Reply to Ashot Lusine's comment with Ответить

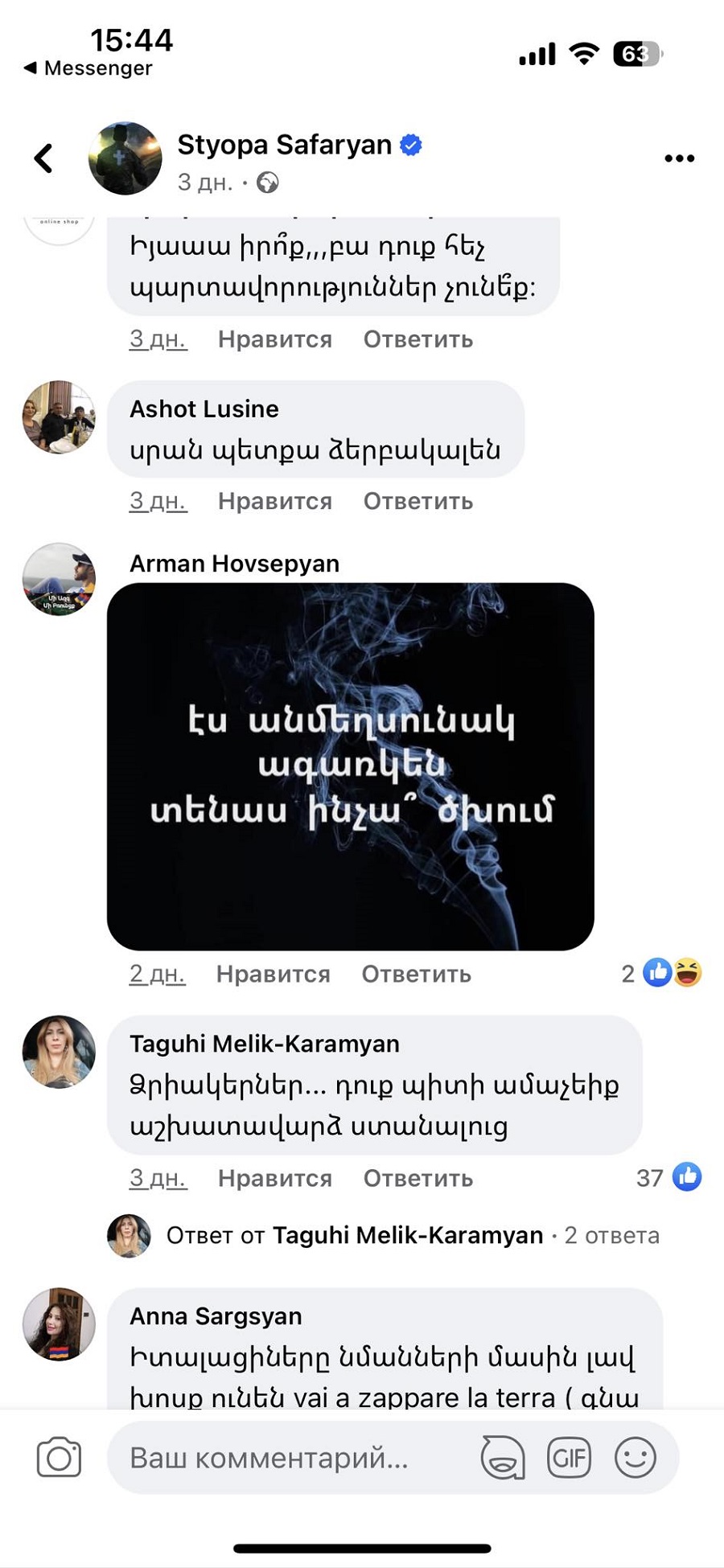pyautogui.click(x=418, y=501)
